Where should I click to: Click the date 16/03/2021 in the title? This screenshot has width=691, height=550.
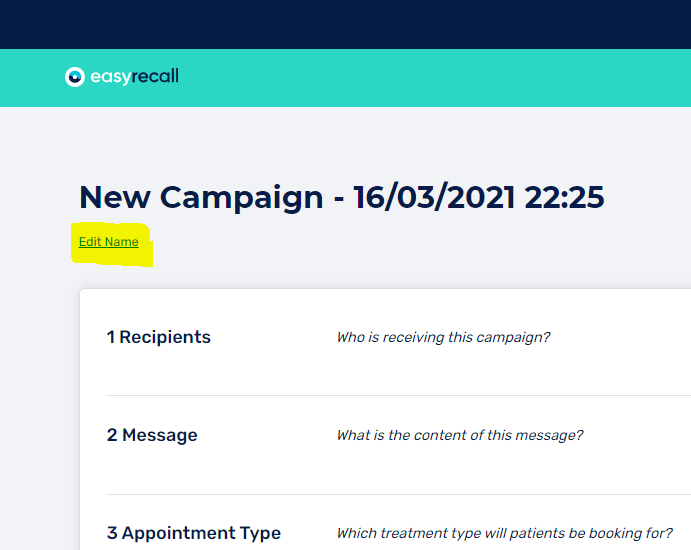pyautogui.click(x=433, y=197)
